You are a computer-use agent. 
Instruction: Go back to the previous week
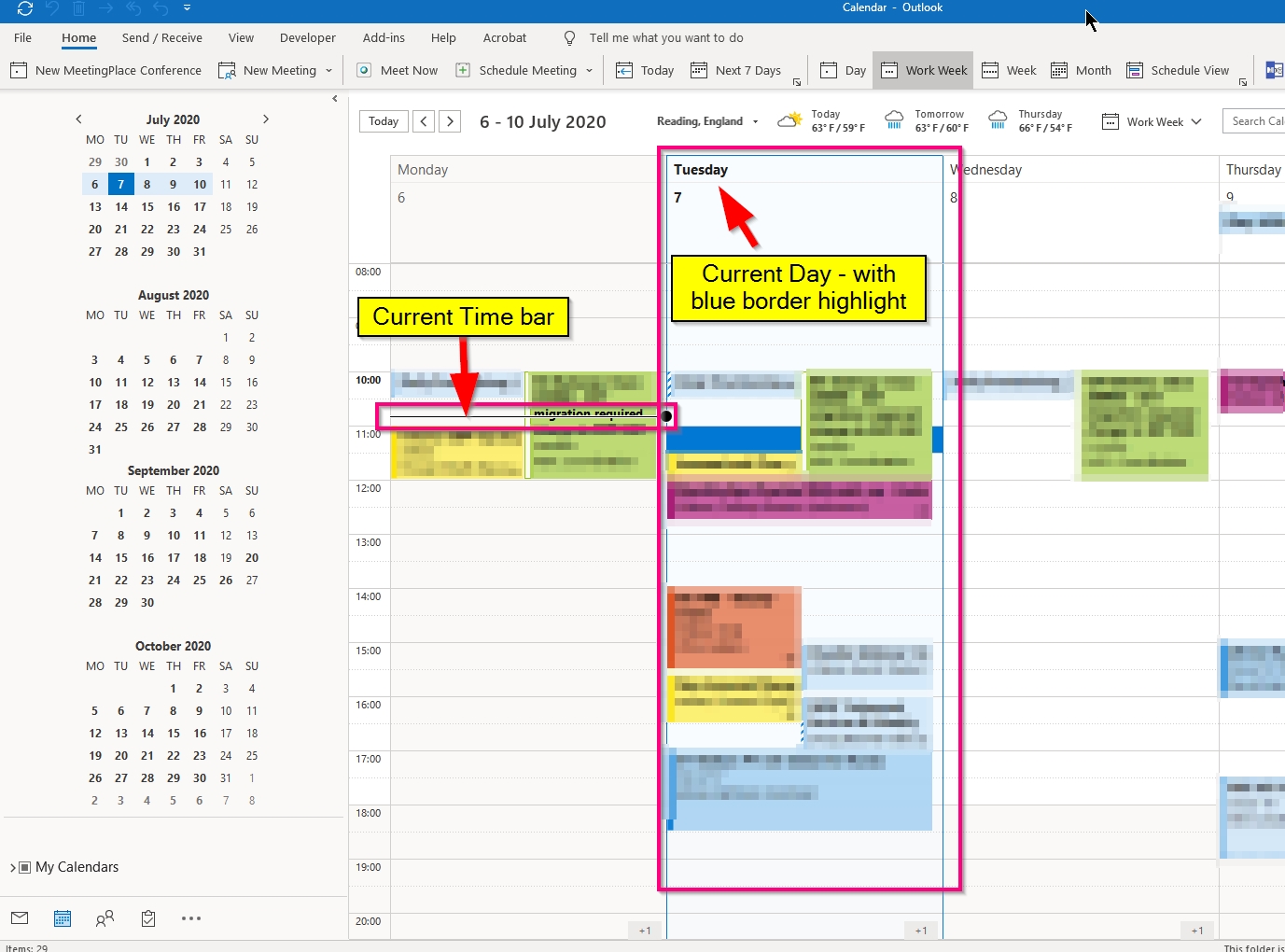click(424, 121)
